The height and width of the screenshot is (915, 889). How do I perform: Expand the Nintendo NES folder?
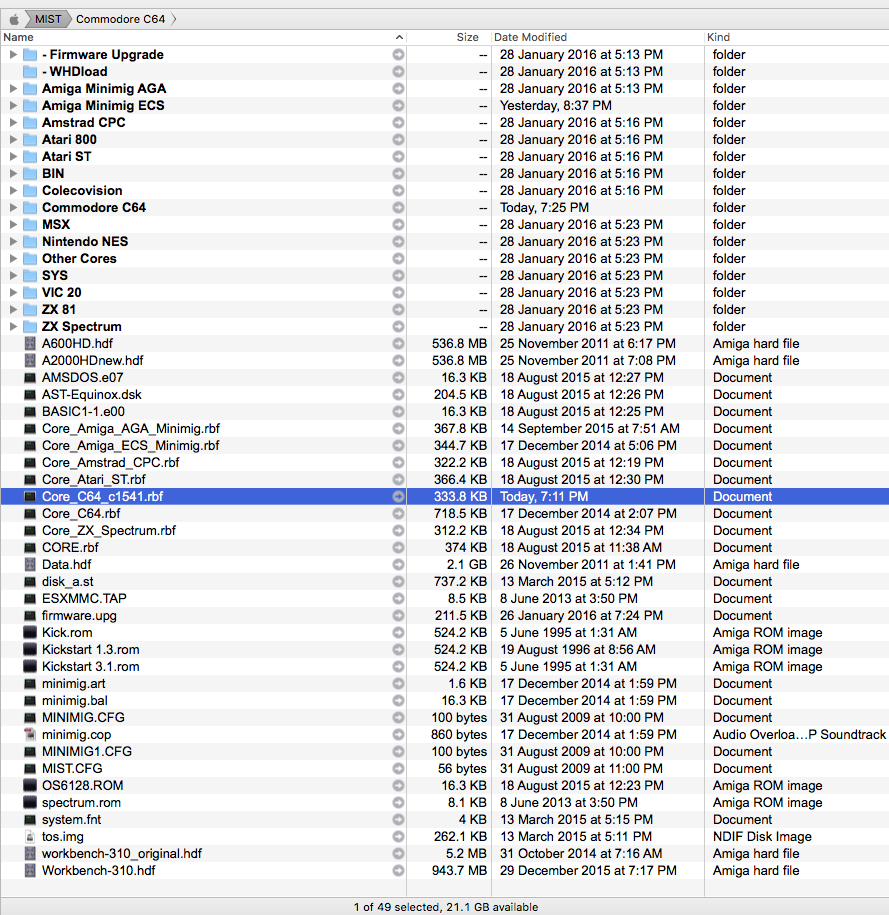13,242
